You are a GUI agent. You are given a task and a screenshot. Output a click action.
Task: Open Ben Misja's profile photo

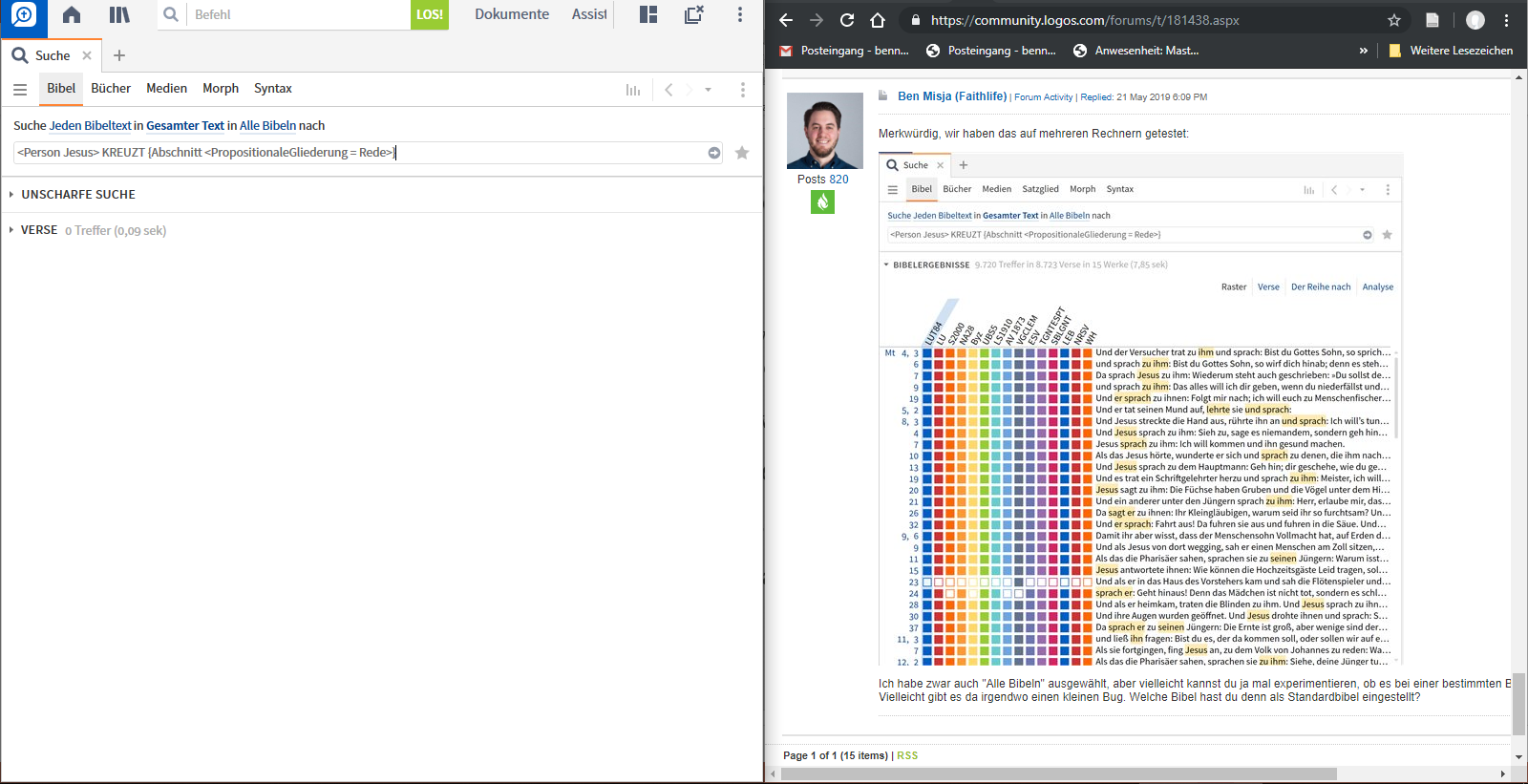coord(824,131)
